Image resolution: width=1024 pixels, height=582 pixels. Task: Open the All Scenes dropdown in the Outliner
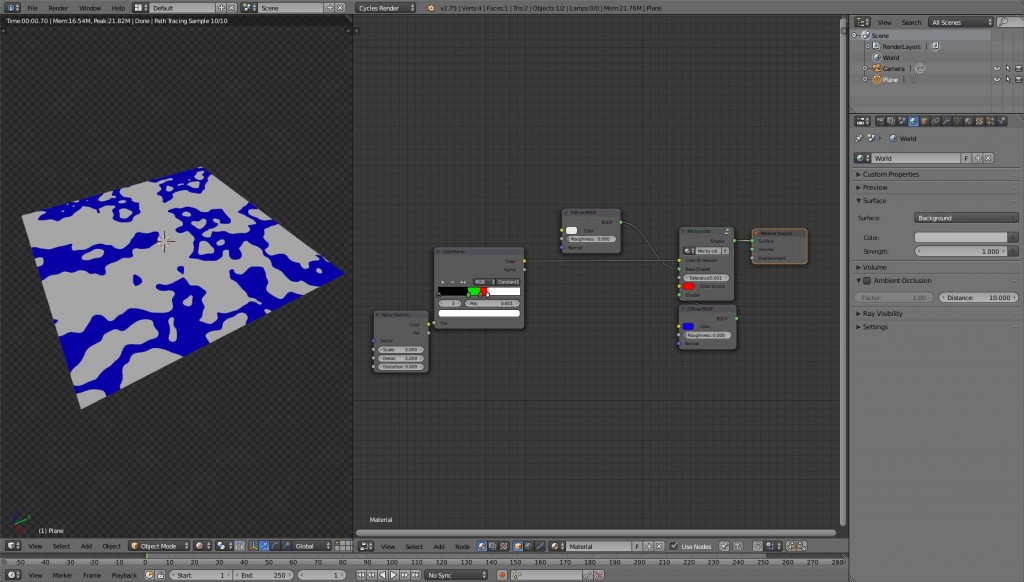click(x=960, y=22)
